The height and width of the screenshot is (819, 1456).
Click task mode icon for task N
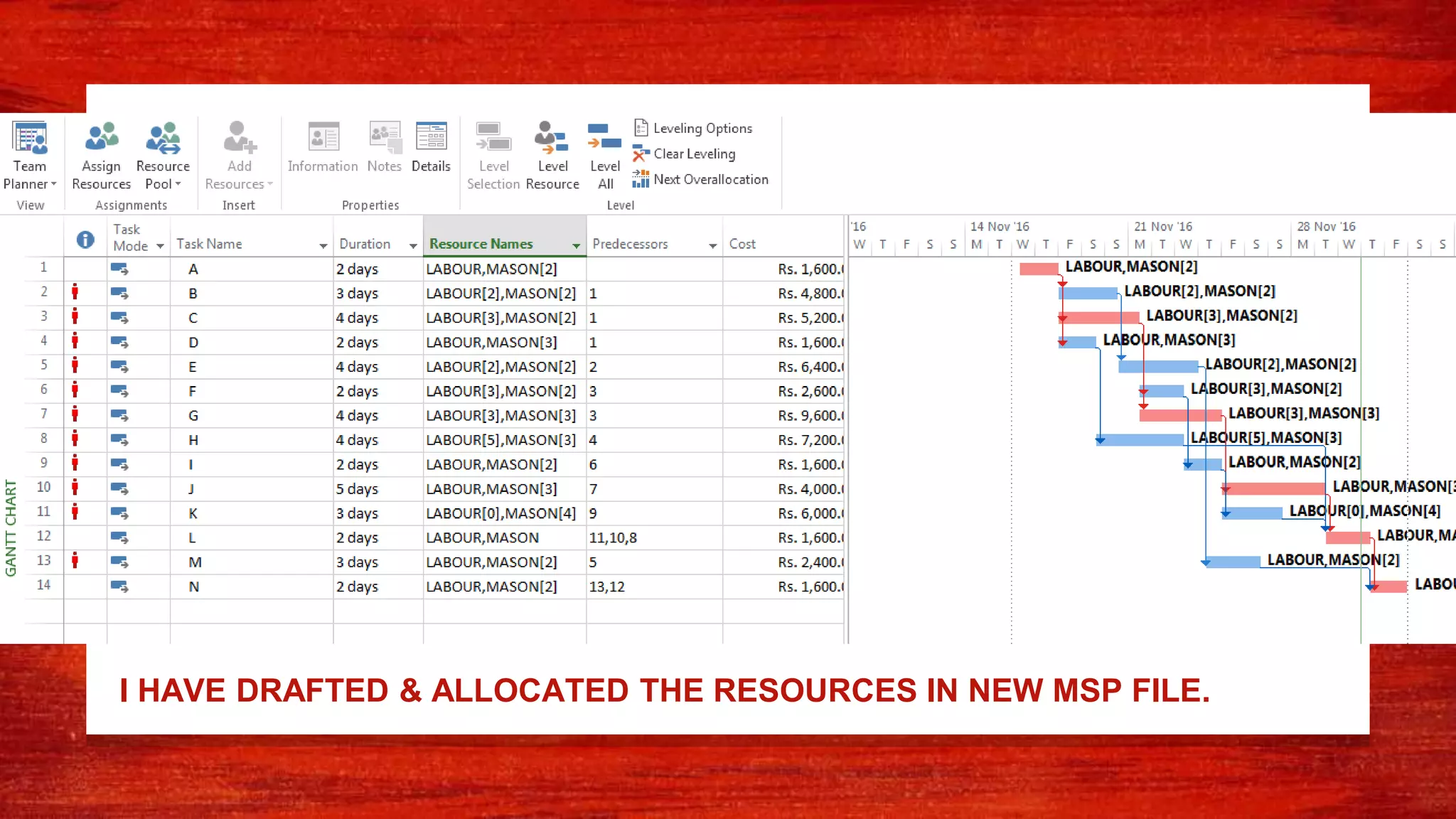(119, 587)
